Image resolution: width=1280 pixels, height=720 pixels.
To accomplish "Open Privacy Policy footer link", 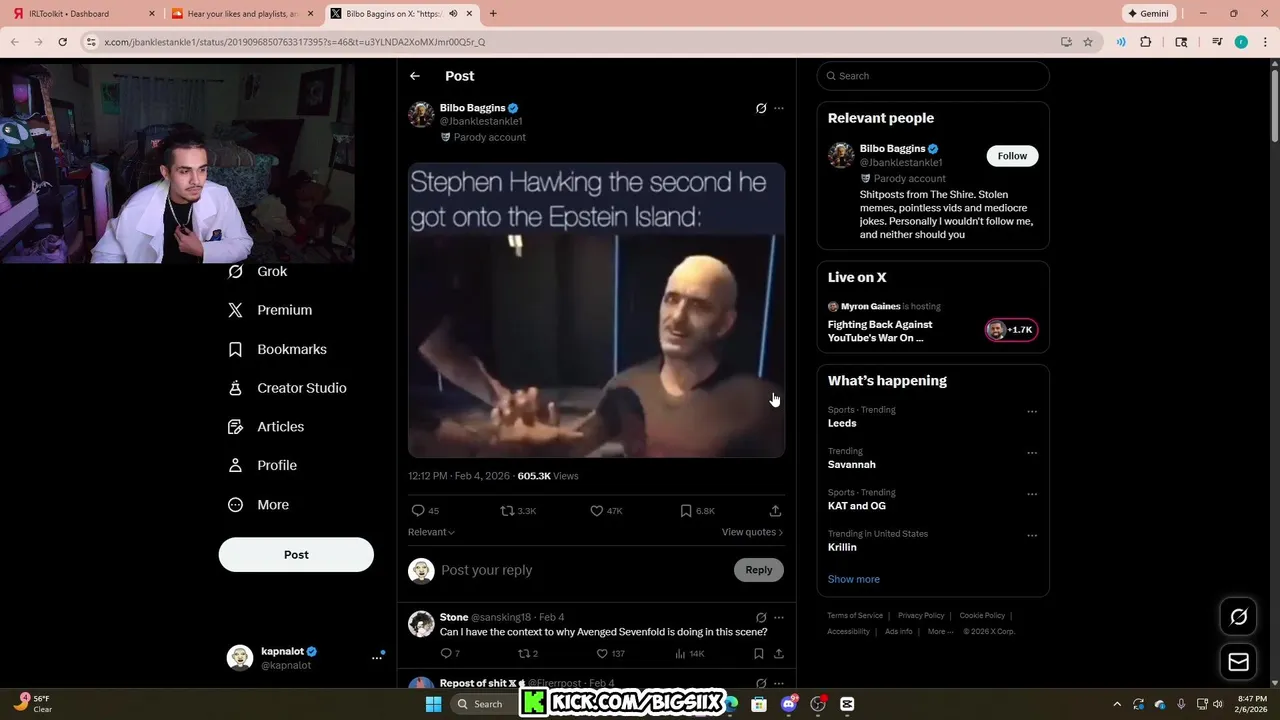I will coord(921,616).
